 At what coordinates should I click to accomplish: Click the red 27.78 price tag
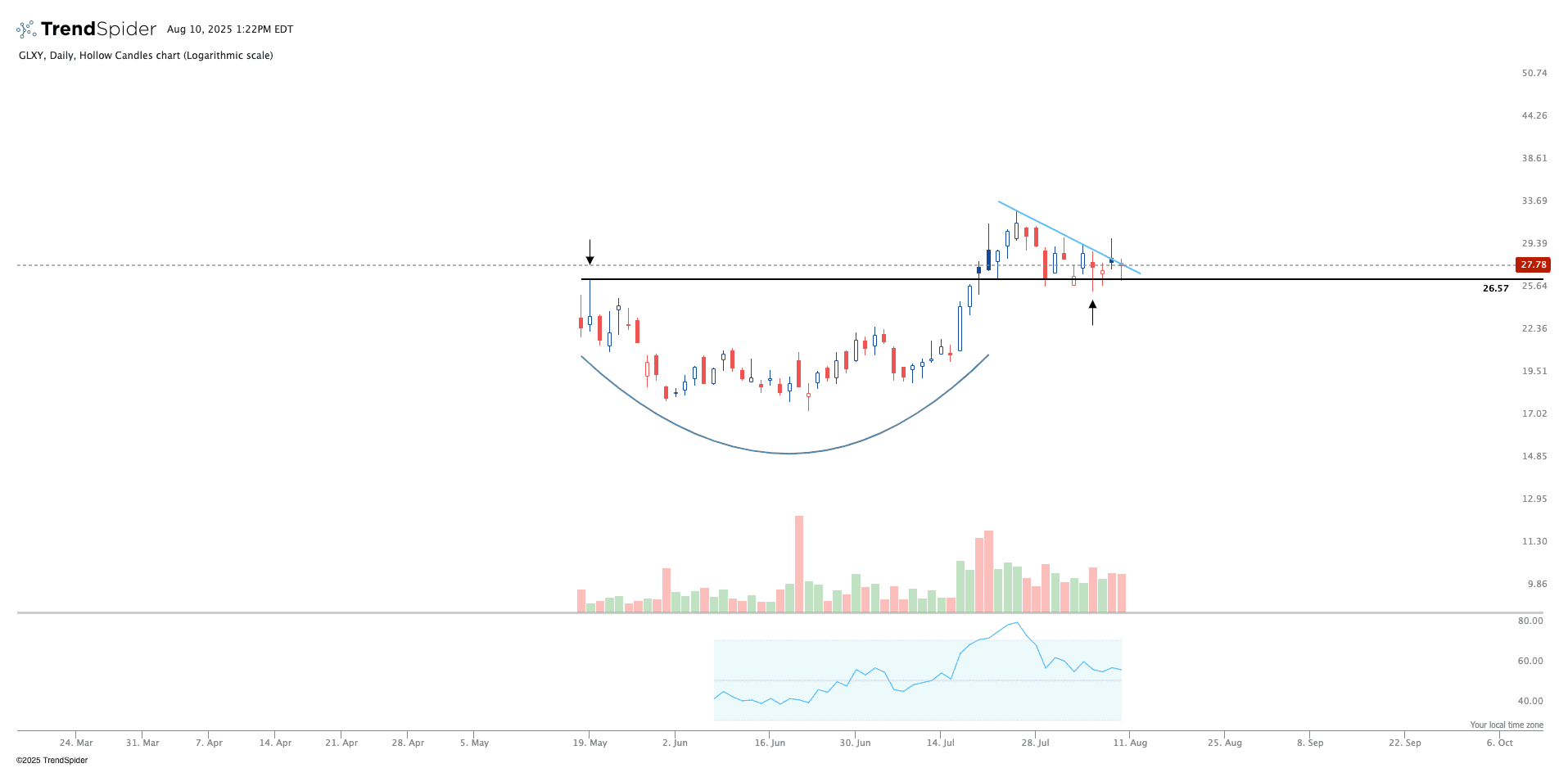click(1532, 264)
